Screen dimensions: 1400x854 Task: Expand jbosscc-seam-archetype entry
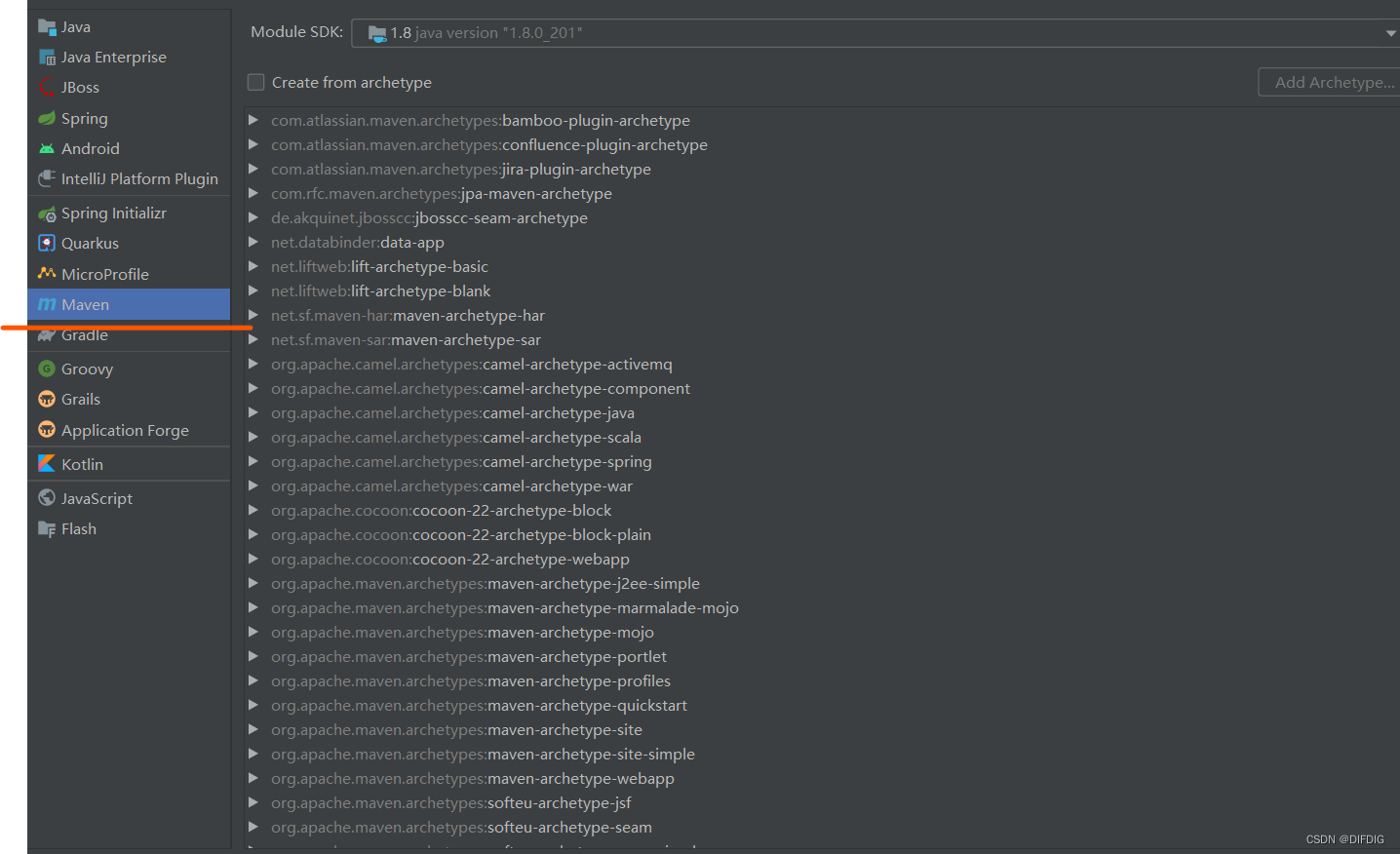coord(253,217)
